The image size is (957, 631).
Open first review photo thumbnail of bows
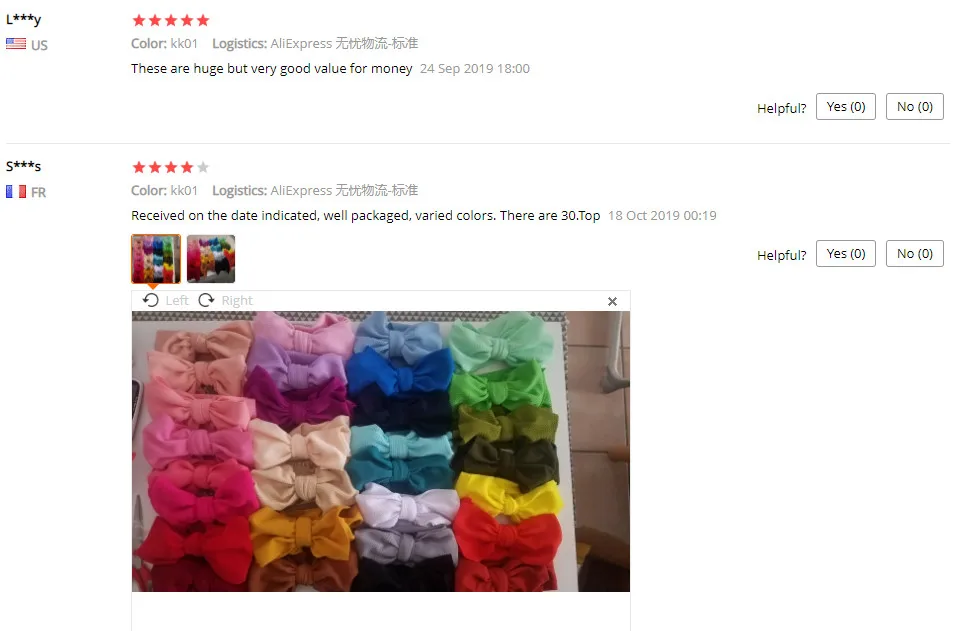[x=156, y=259]
